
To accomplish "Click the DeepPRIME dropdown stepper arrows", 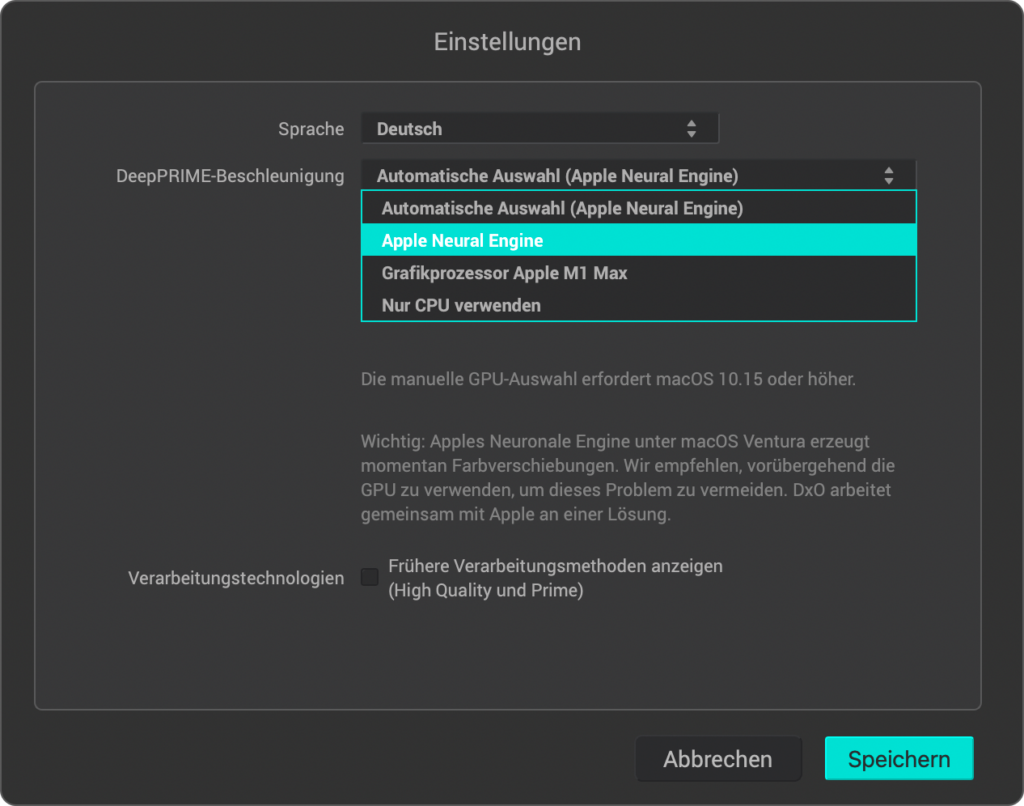I will (889, 176).
